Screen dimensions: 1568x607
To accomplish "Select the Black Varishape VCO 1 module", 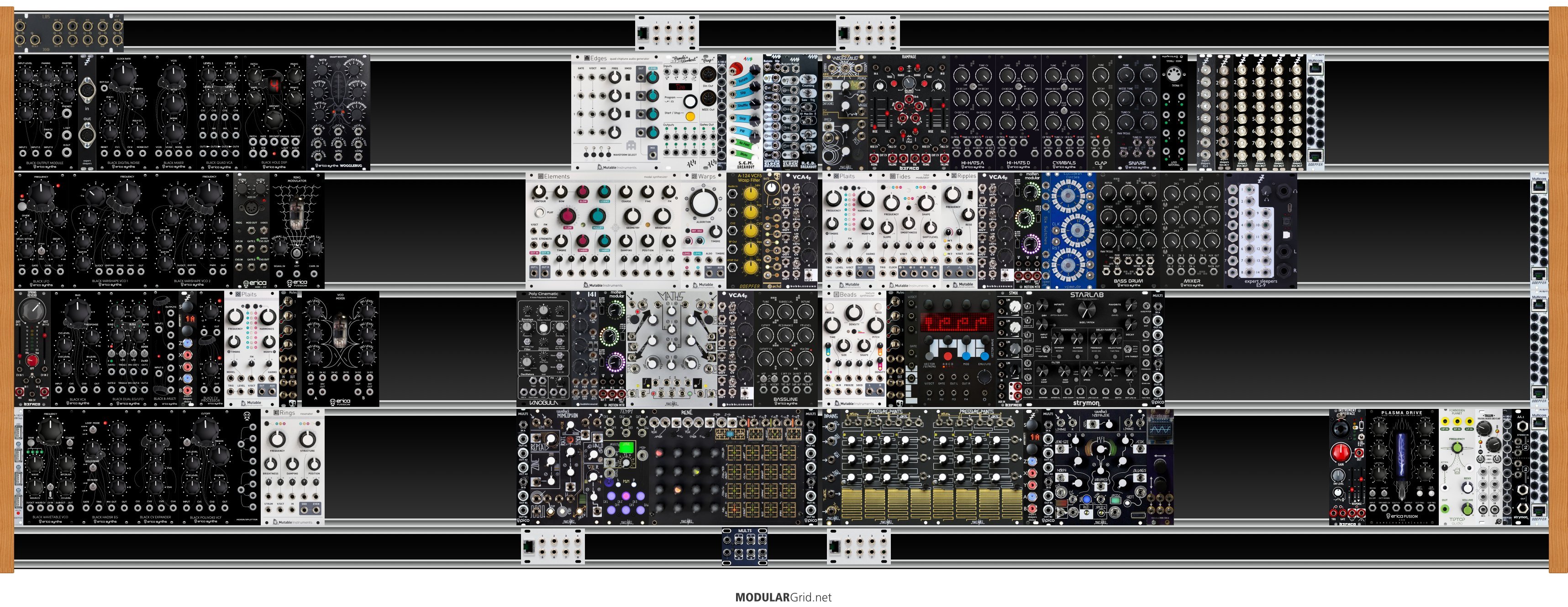I will point(110,230).
